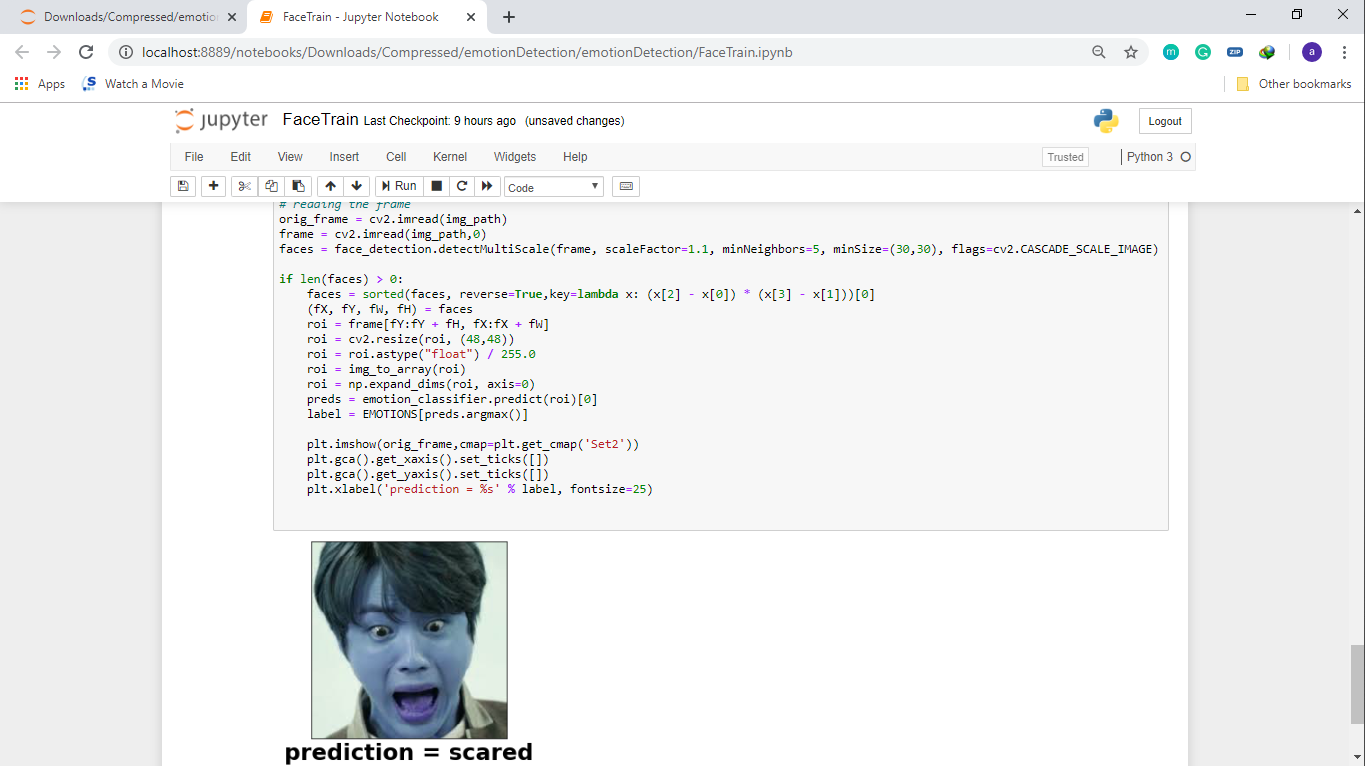
Task: Click the browser address bar URL
Action: (467, 52)
